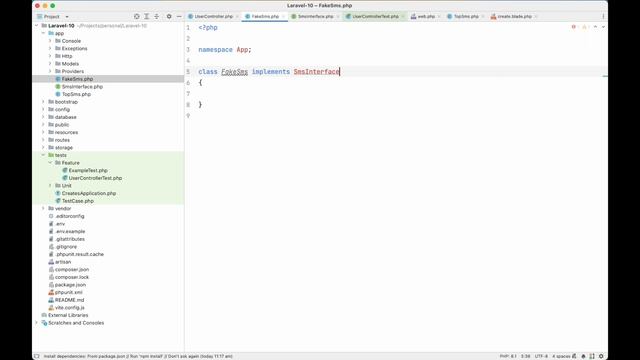This screenshot has width=640, height=360.
Task: Select composer.json file
Action: pos(72,269)
